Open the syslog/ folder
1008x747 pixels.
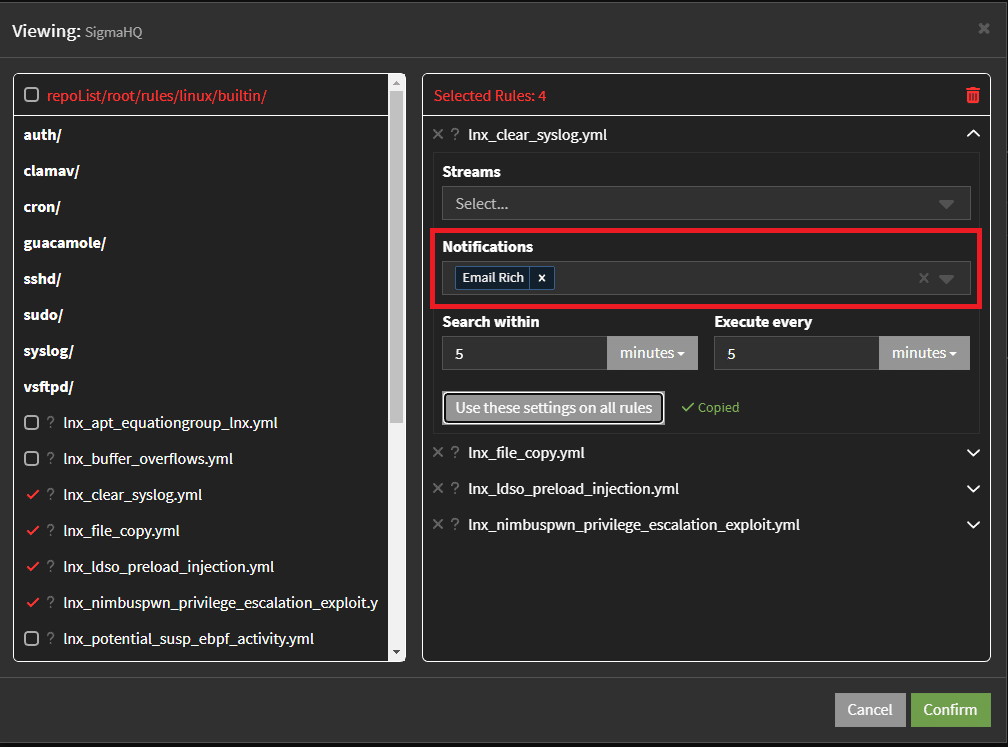(x=48, y=351)
